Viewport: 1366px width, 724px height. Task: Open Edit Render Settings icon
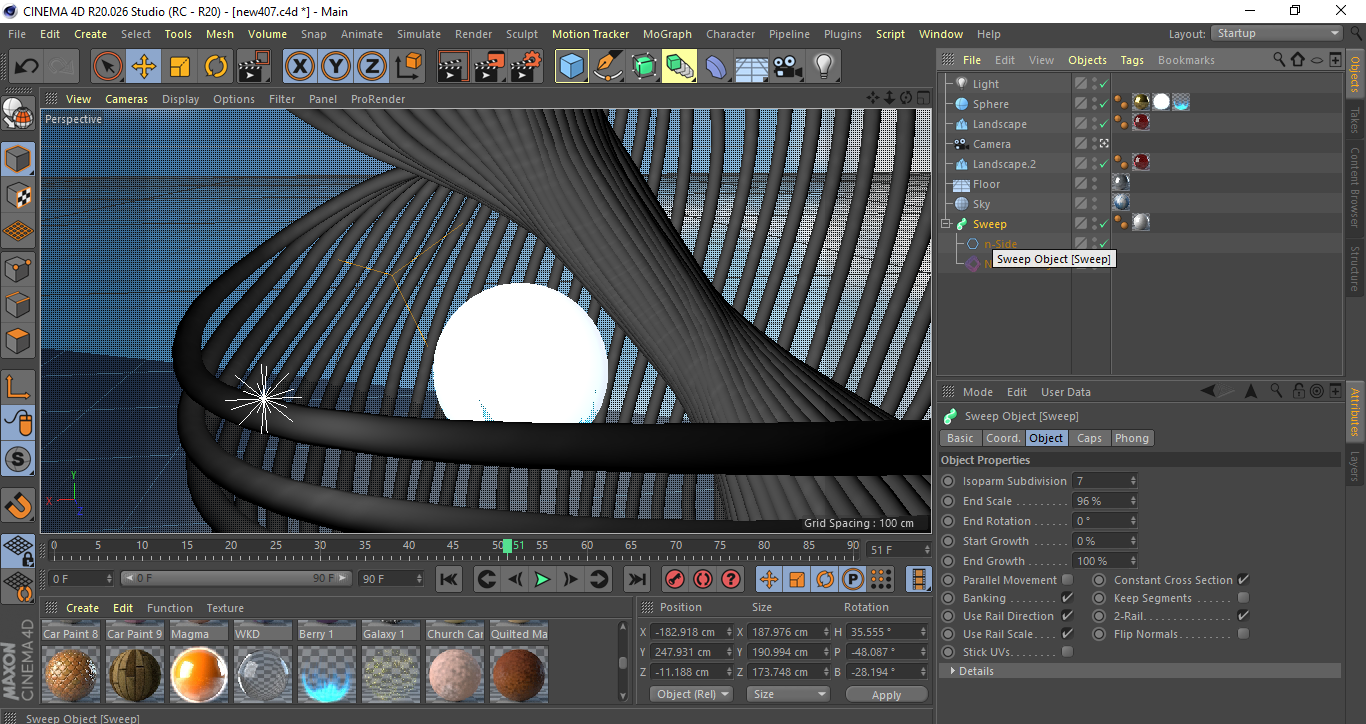point(526,67)
